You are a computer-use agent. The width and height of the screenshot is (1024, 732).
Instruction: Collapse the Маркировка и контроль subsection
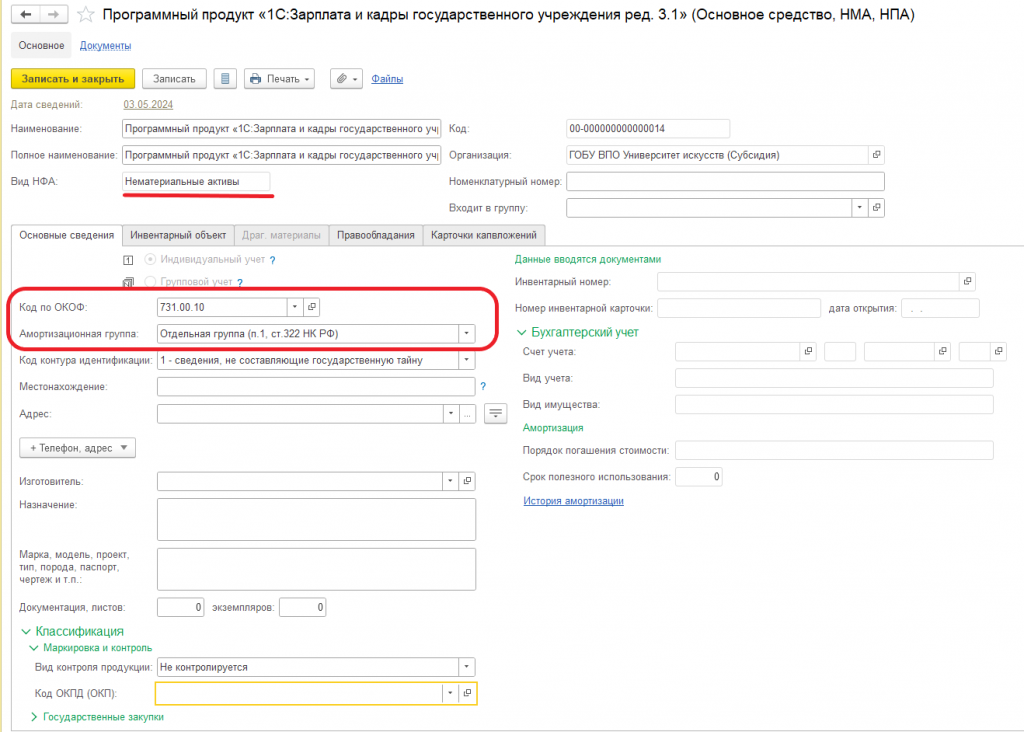(34, 648)
